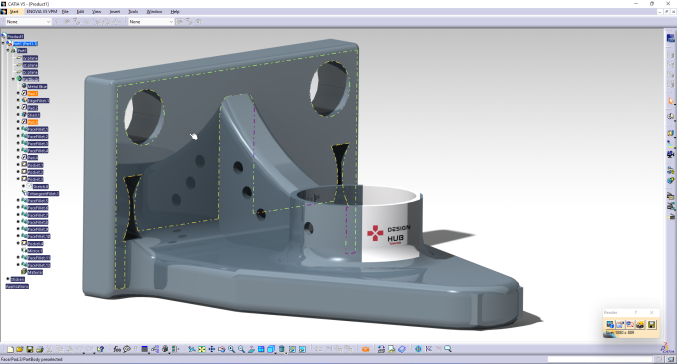677x364 pixels.
Task: Open the View menu
Action: [97, 12]
